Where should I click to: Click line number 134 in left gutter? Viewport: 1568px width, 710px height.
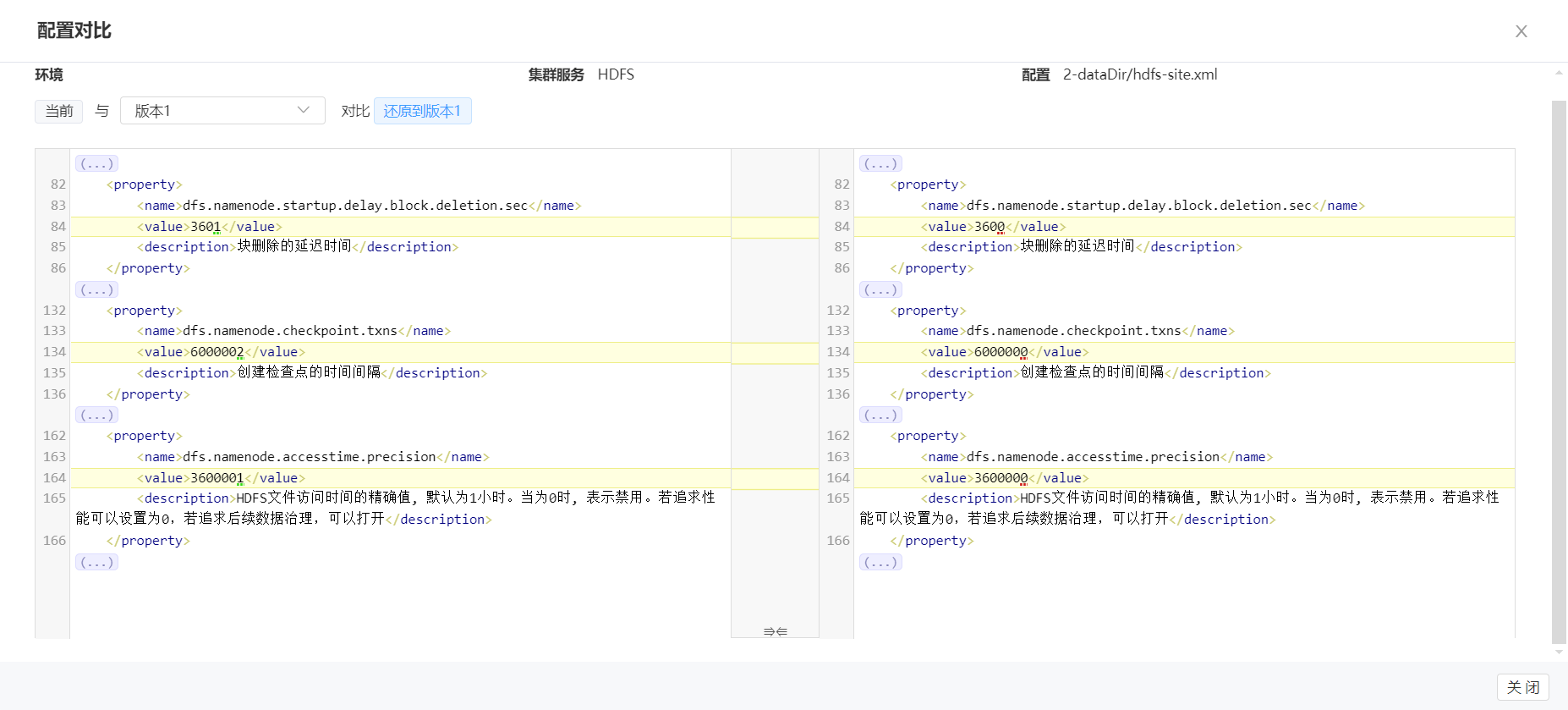54,352
